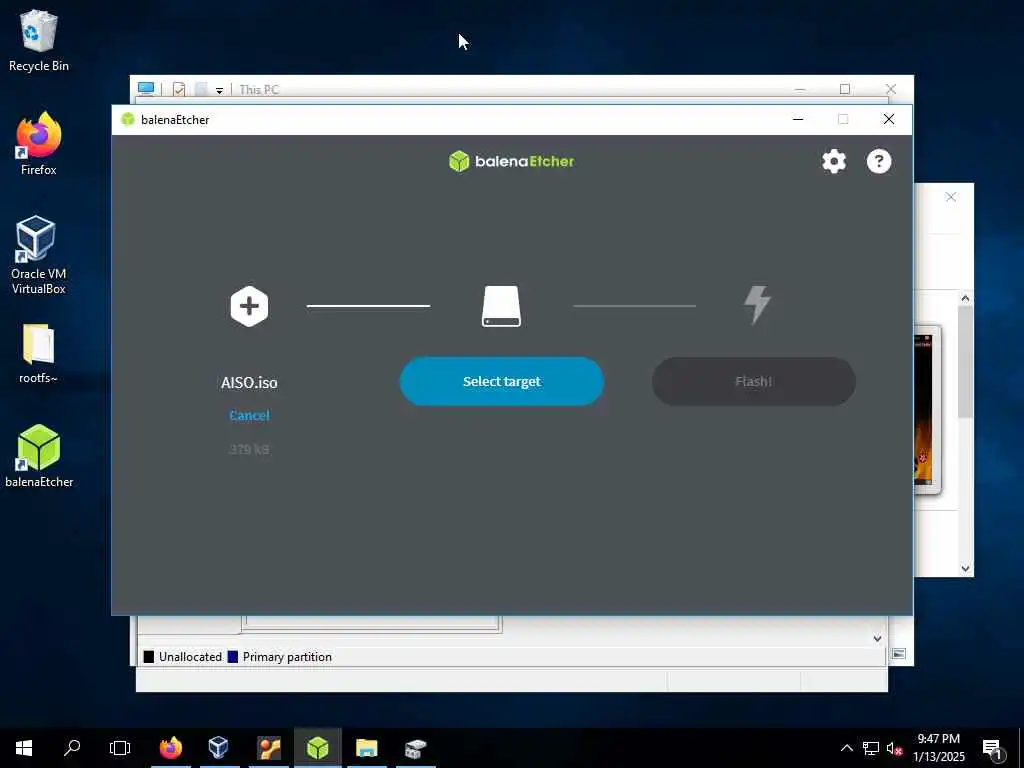1024x768 pixels.
Task: Click the disabled Flash! button
Action: point(754,381)
